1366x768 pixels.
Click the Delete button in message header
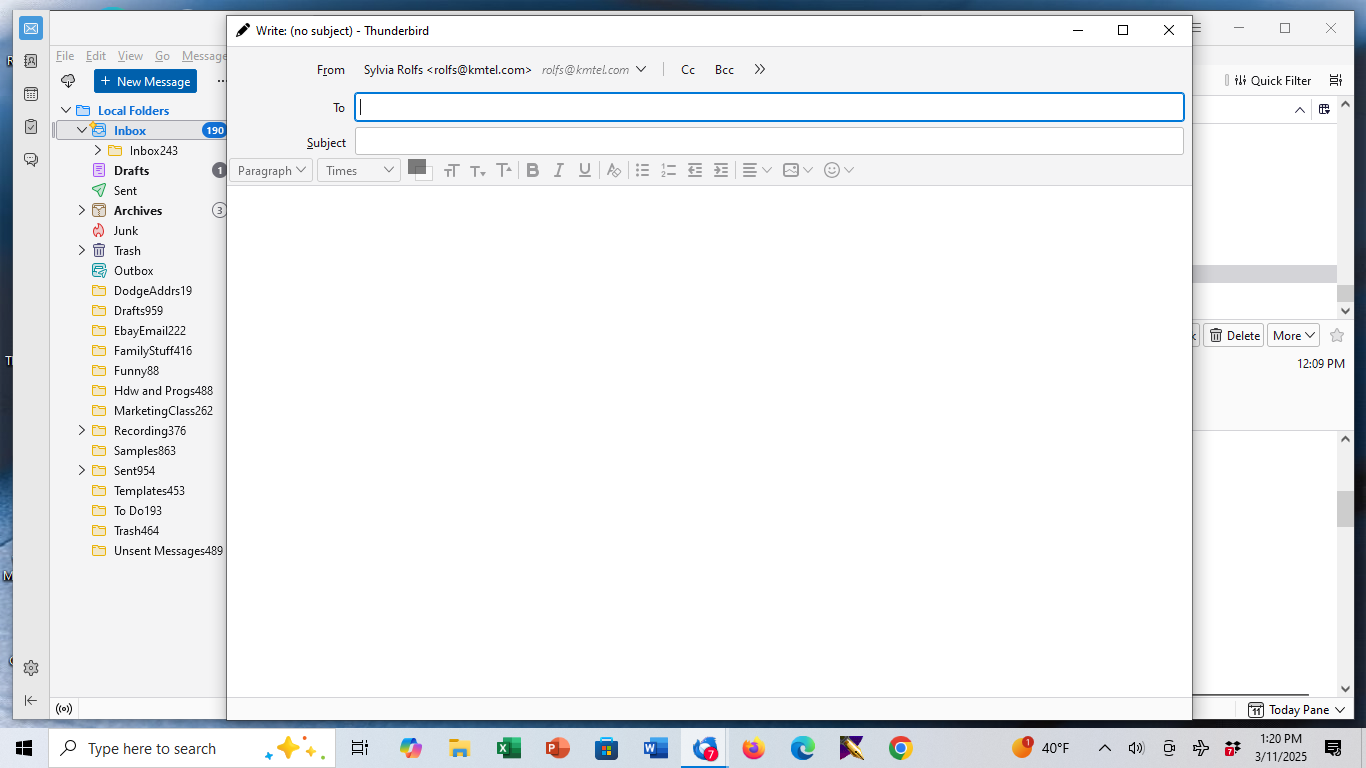point(1234,336)
